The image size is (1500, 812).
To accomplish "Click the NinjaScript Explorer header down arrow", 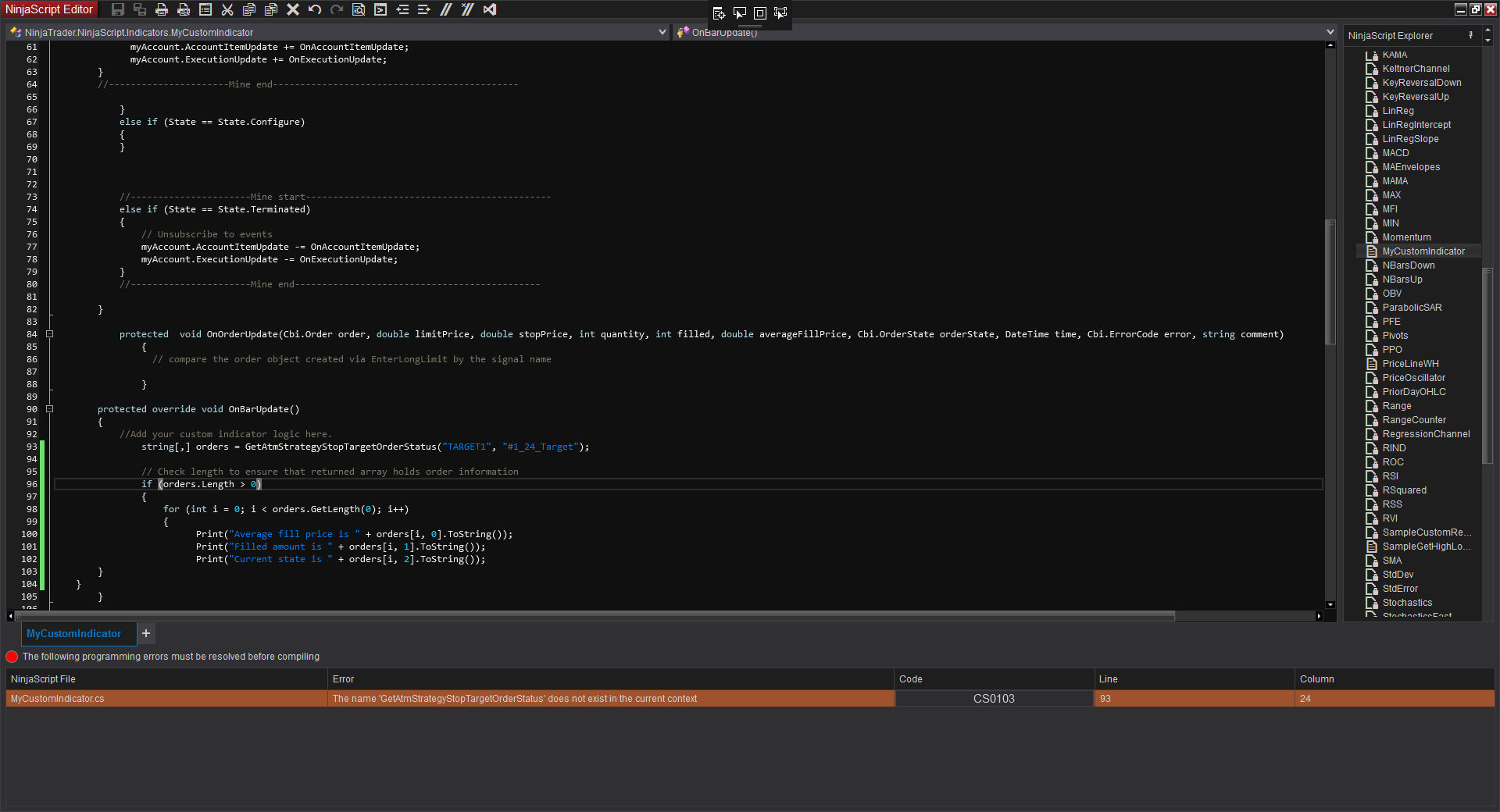I will 1487,40.
